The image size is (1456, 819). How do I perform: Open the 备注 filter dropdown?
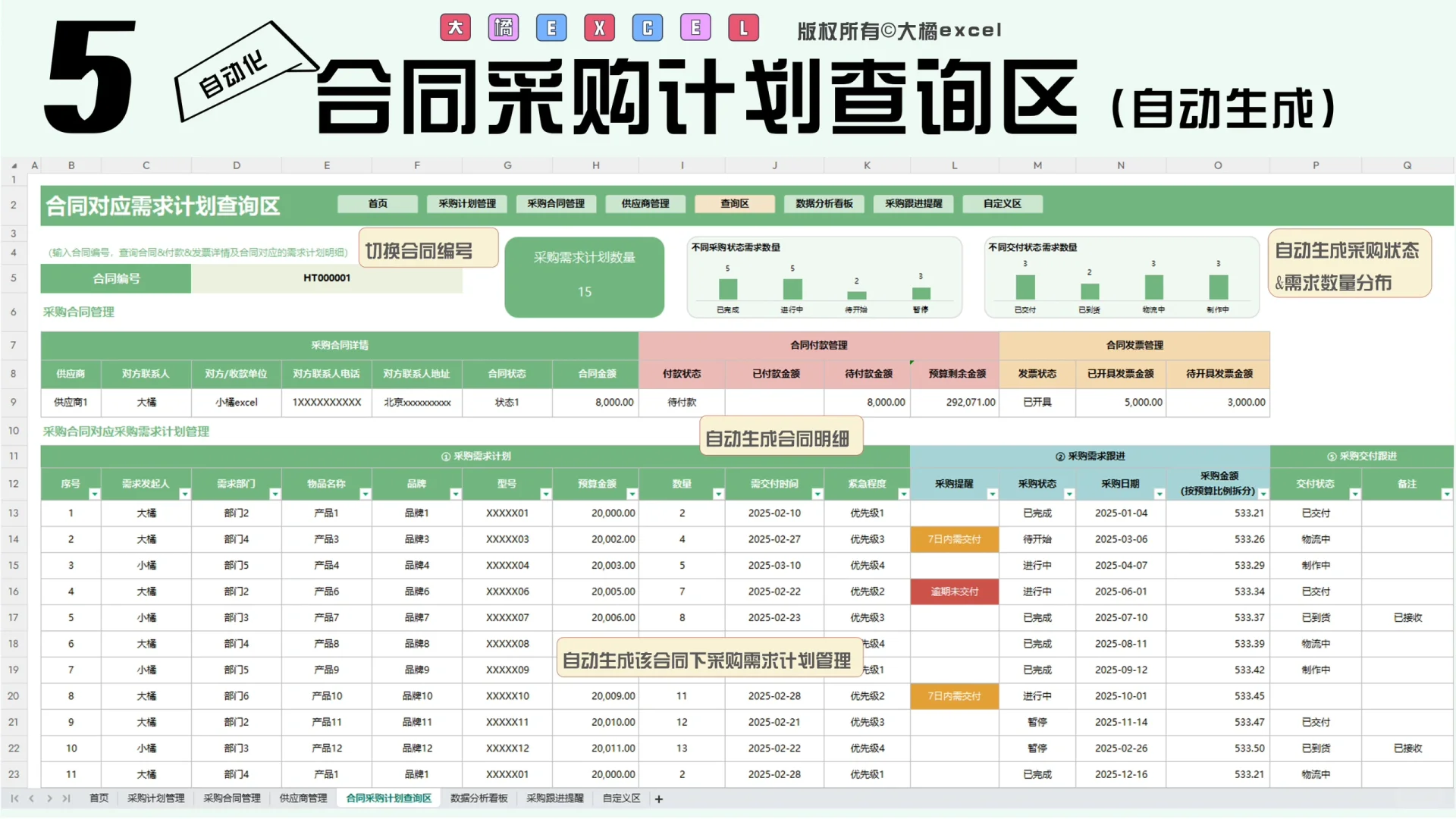click(x=1446, y=494)
